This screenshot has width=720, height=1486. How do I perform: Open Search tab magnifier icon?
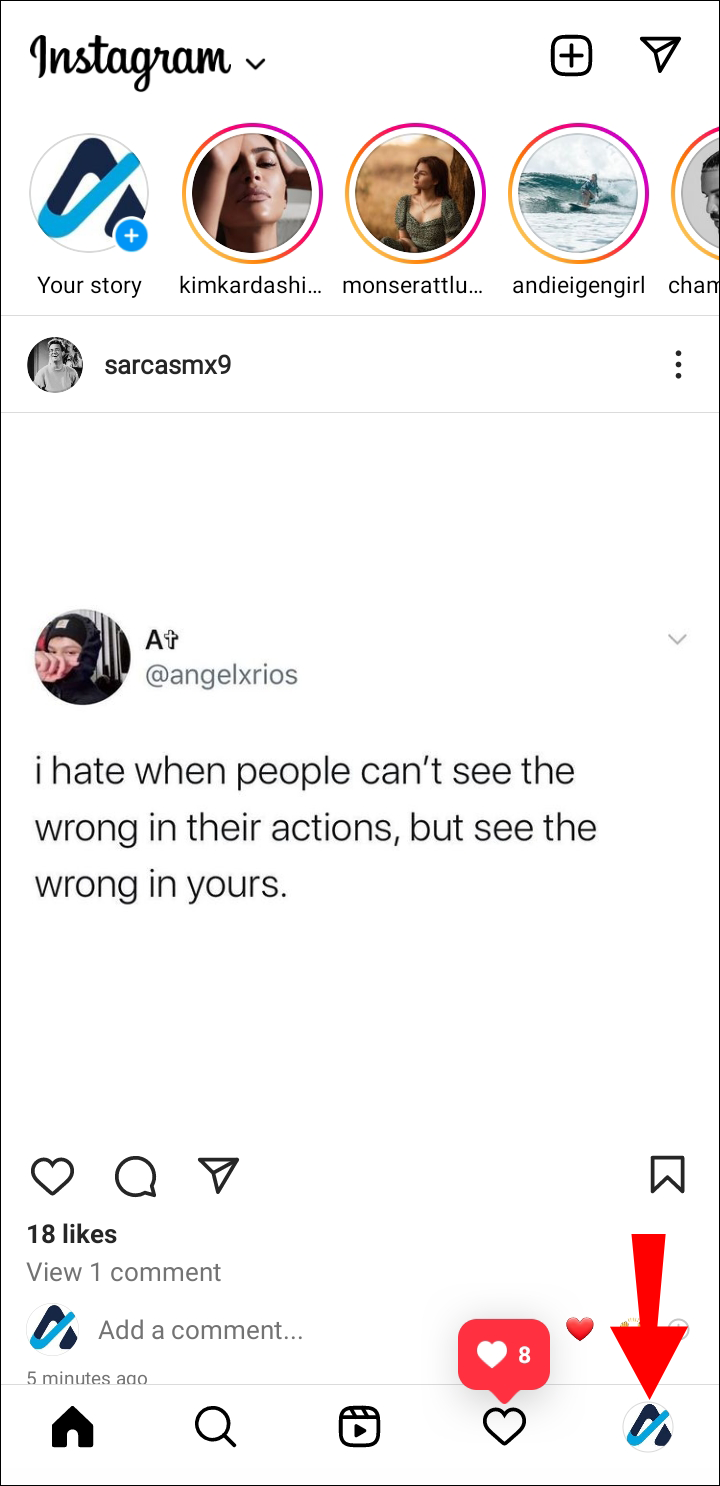tap(215, 1427)
